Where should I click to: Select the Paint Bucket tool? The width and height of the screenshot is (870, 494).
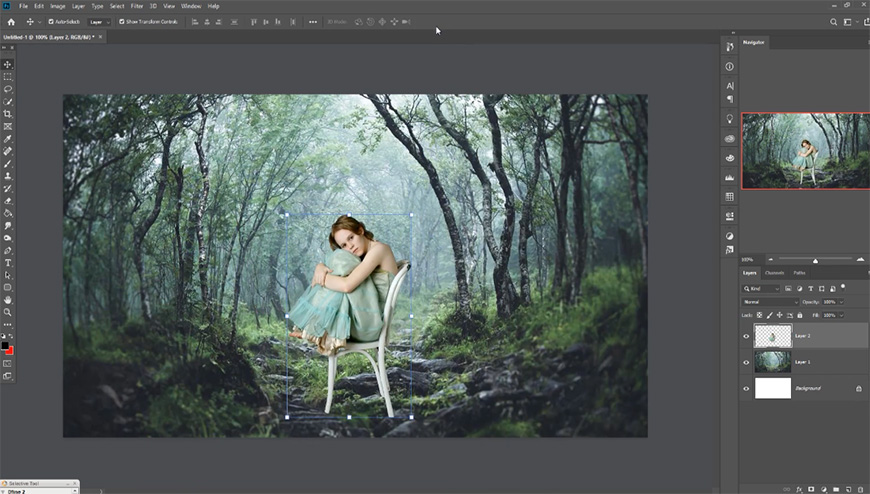[x=8, y=213]
